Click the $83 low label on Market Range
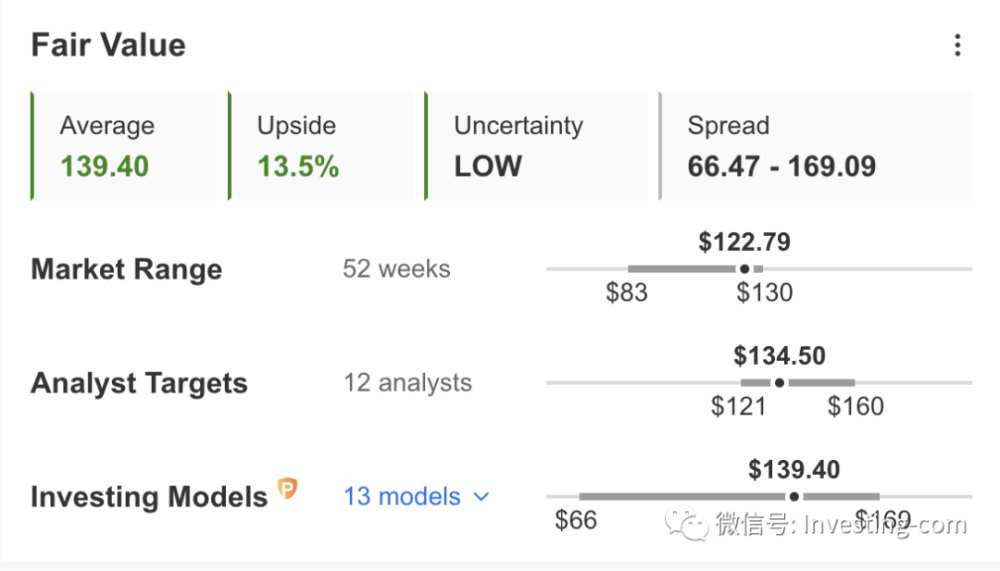 tap(626, 292)
